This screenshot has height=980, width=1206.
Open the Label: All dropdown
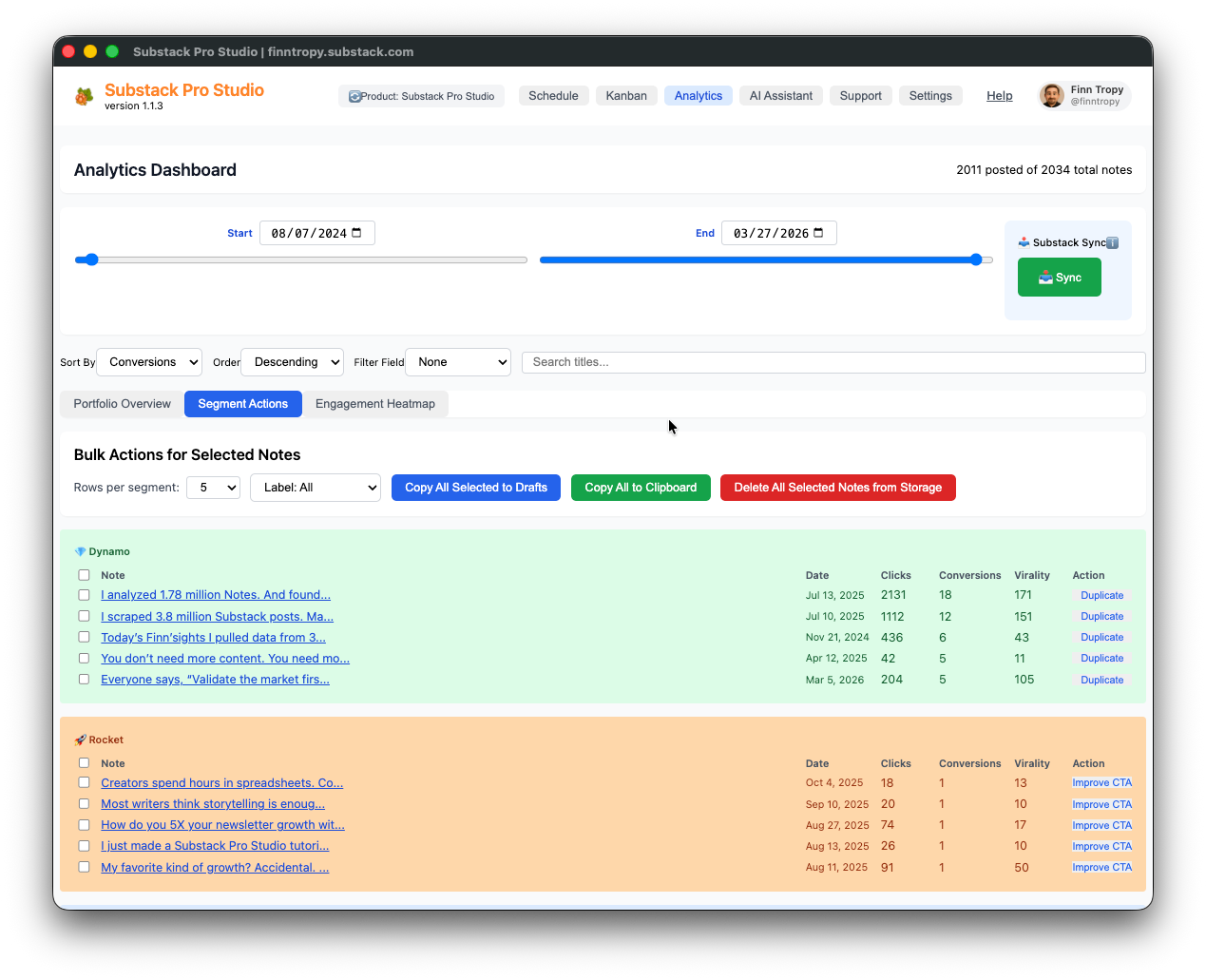[x=316, y=488]
